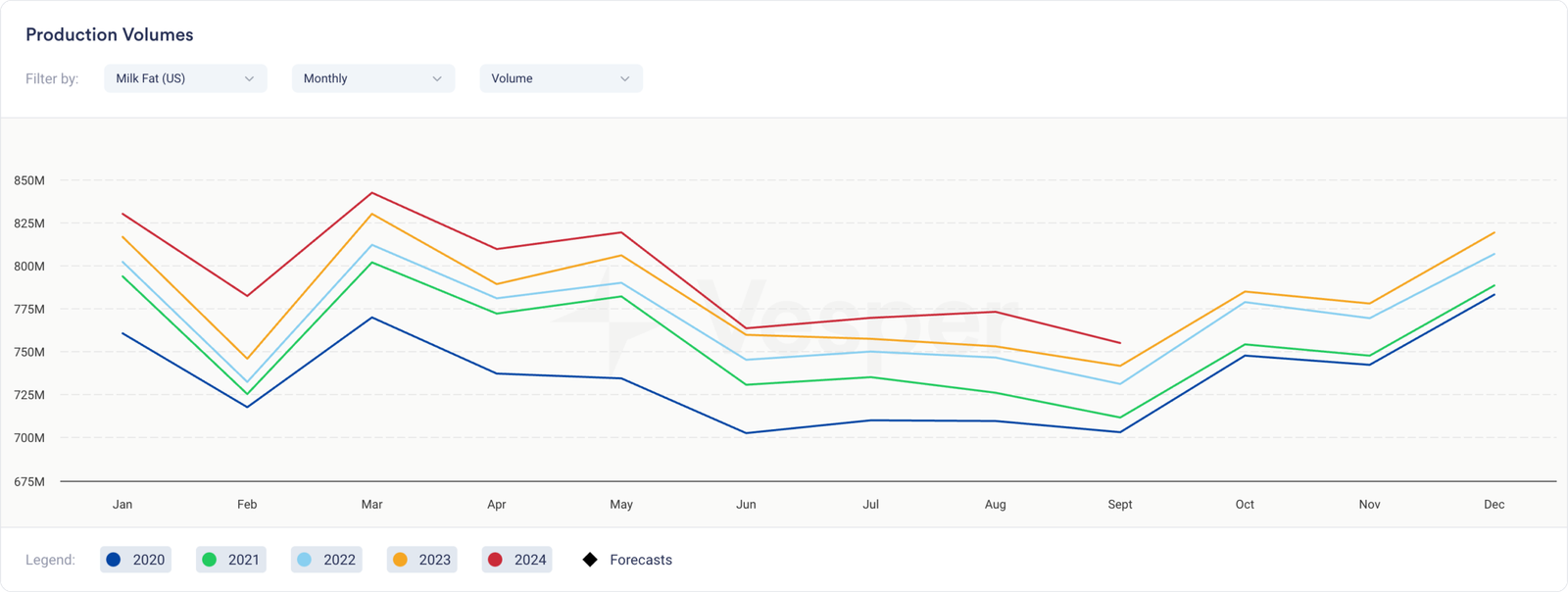The width and height of the screenshot is (1568, 592).
Task: Hide the 2022 series via legend
Action: point(327,560)
